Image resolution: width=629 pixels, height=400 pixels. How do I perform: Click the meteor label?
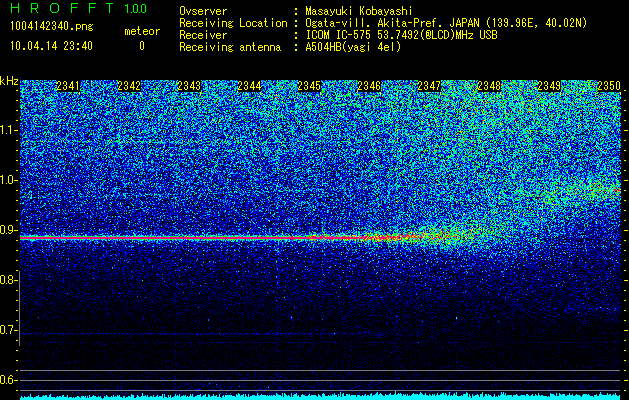(142, 31)
